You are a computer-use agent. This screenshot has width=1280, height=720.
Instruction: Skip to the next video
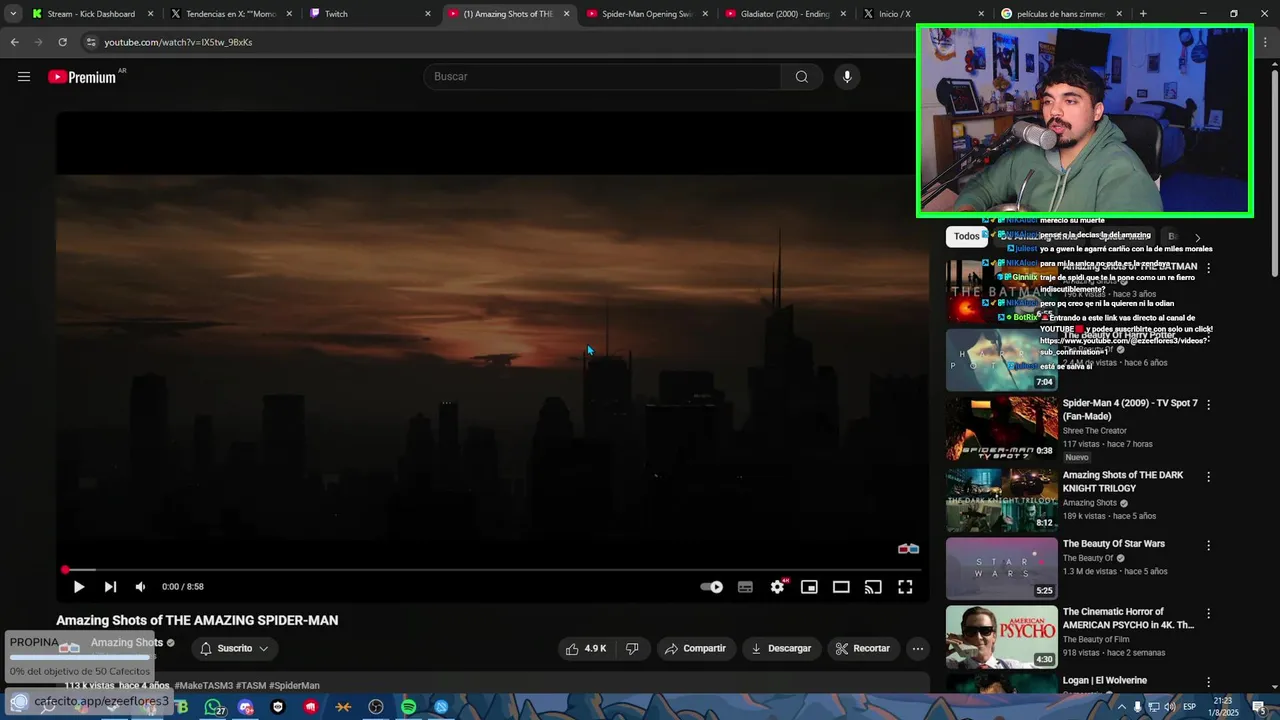pos(110,587)
